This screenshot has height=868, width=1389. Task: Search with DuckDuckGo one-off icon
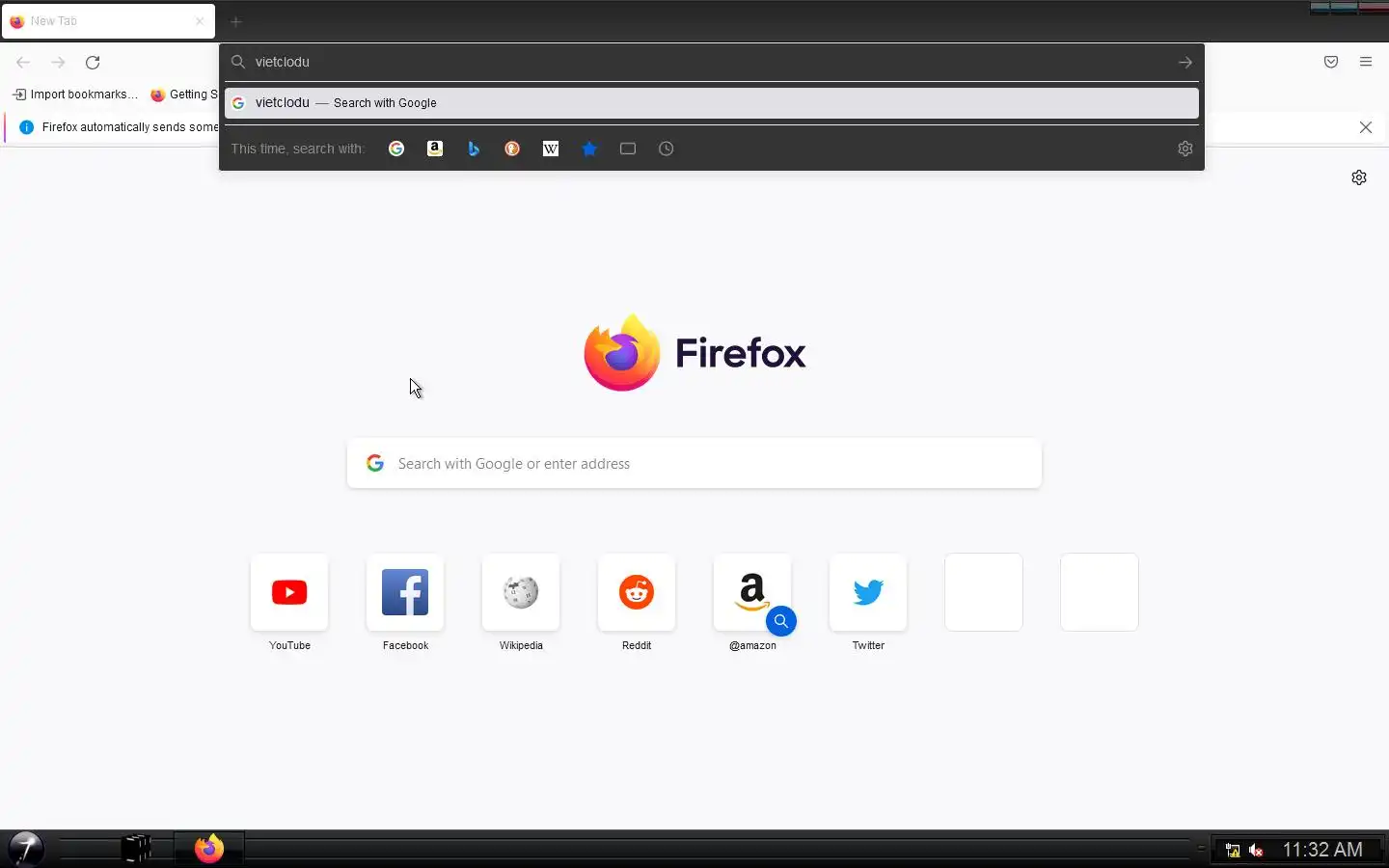tap(512, 149)
